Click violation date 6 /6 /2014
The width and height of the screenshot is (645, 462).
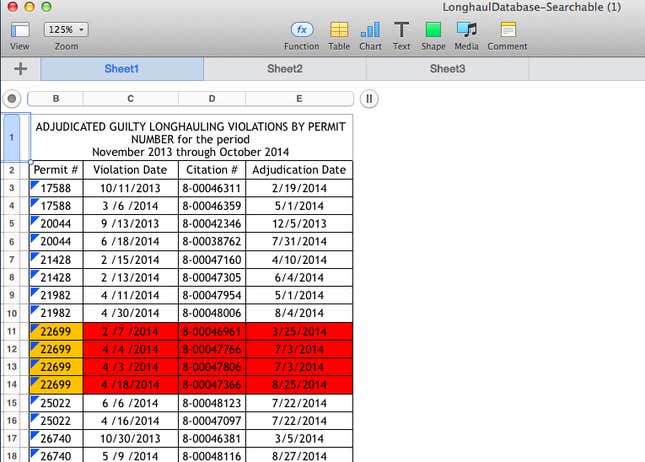click(x=131, y=403)
